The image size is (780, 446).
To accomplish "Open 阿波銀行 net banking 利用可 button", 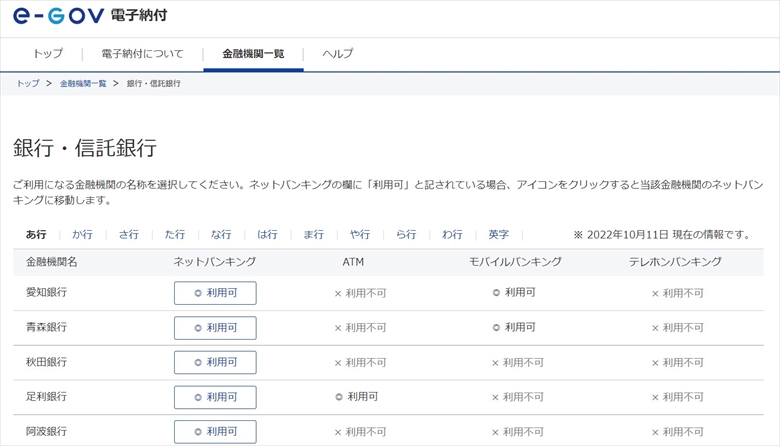I will [215, 432].
